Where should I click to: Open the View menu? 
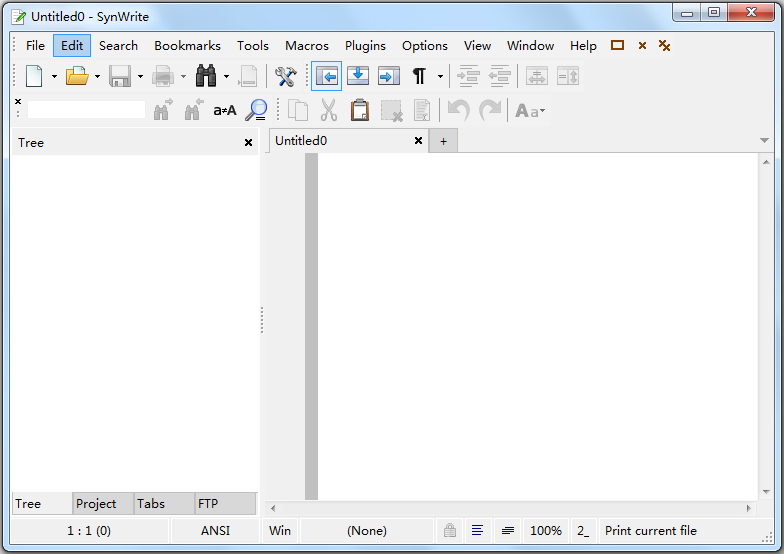(x=477, y=46)
